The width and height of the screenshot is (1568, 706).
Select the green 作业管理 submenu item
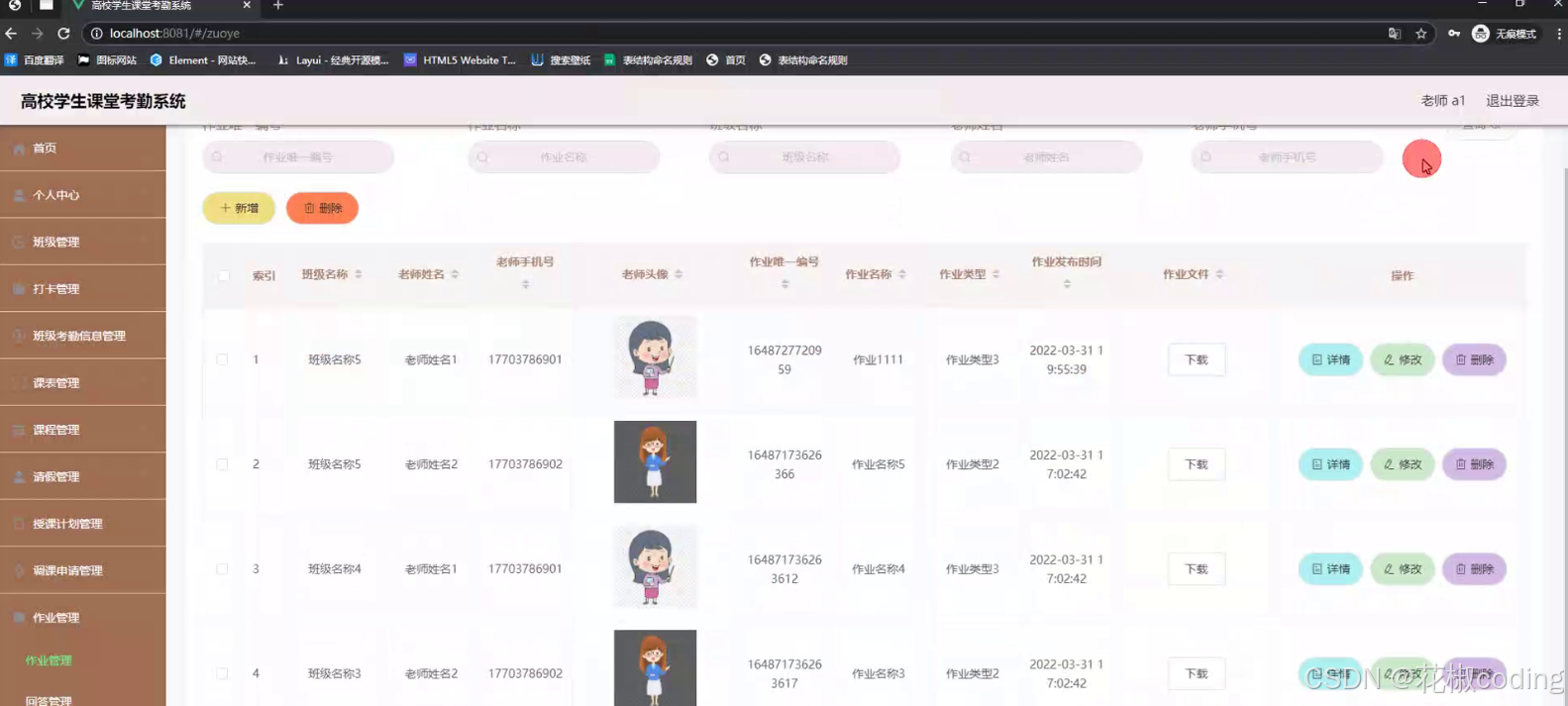[x=49, y=660]
